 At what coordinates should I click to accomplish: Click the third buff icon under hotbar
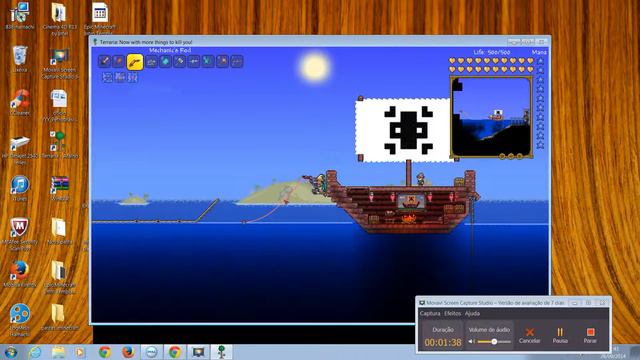point(133,77)
